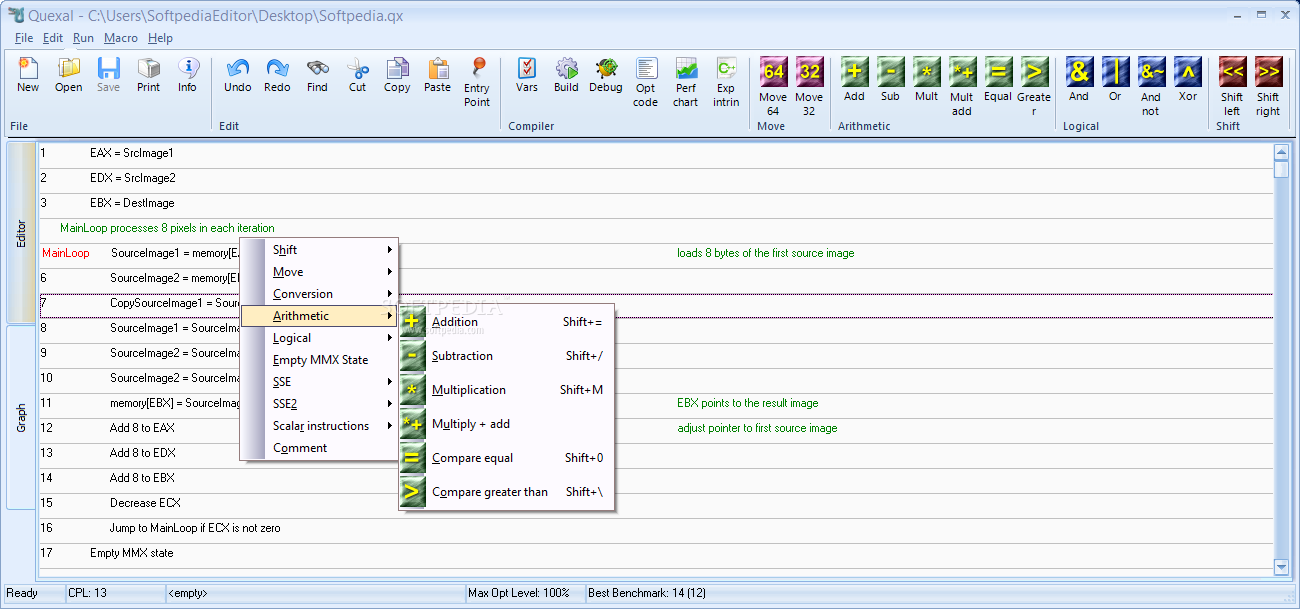
Task: Expand the Shift submenu
Action: 320,250
